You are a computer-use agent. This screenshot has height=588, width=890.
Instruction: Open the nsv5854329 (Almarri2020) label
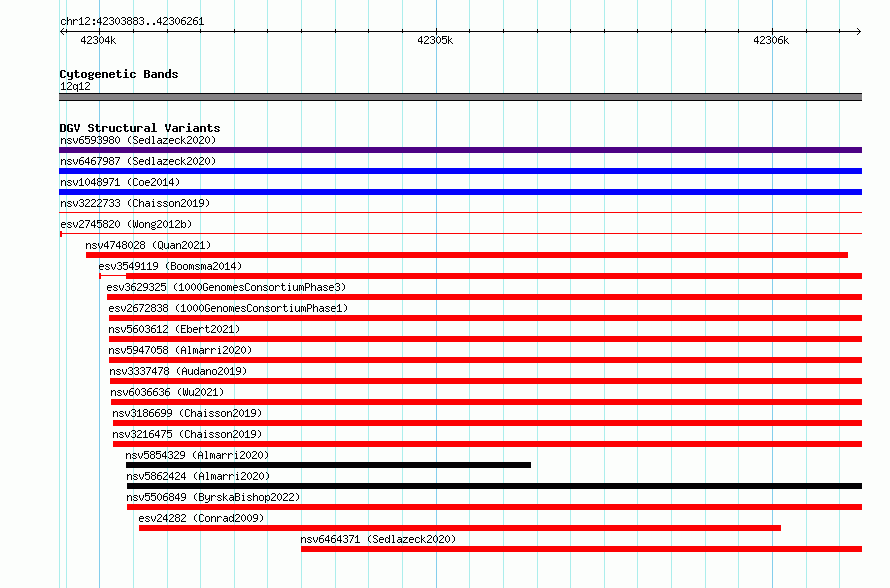198,455
